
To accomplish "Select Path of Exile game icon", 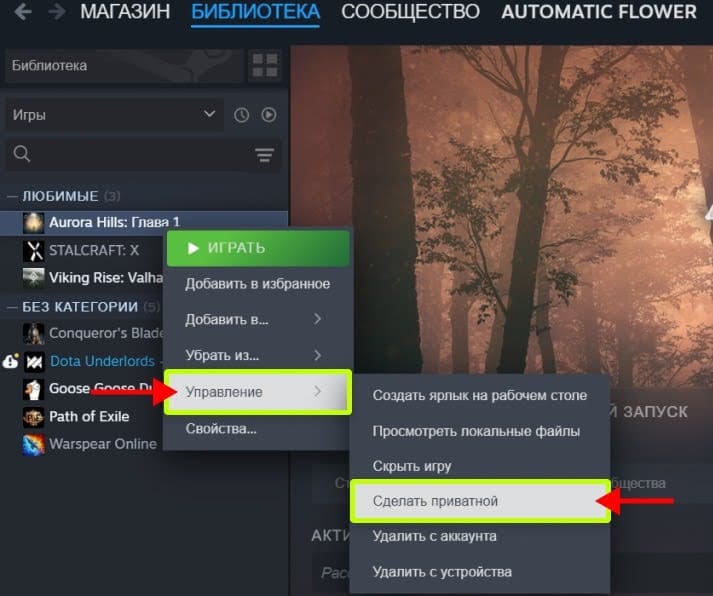I will [x=34, y=417].
